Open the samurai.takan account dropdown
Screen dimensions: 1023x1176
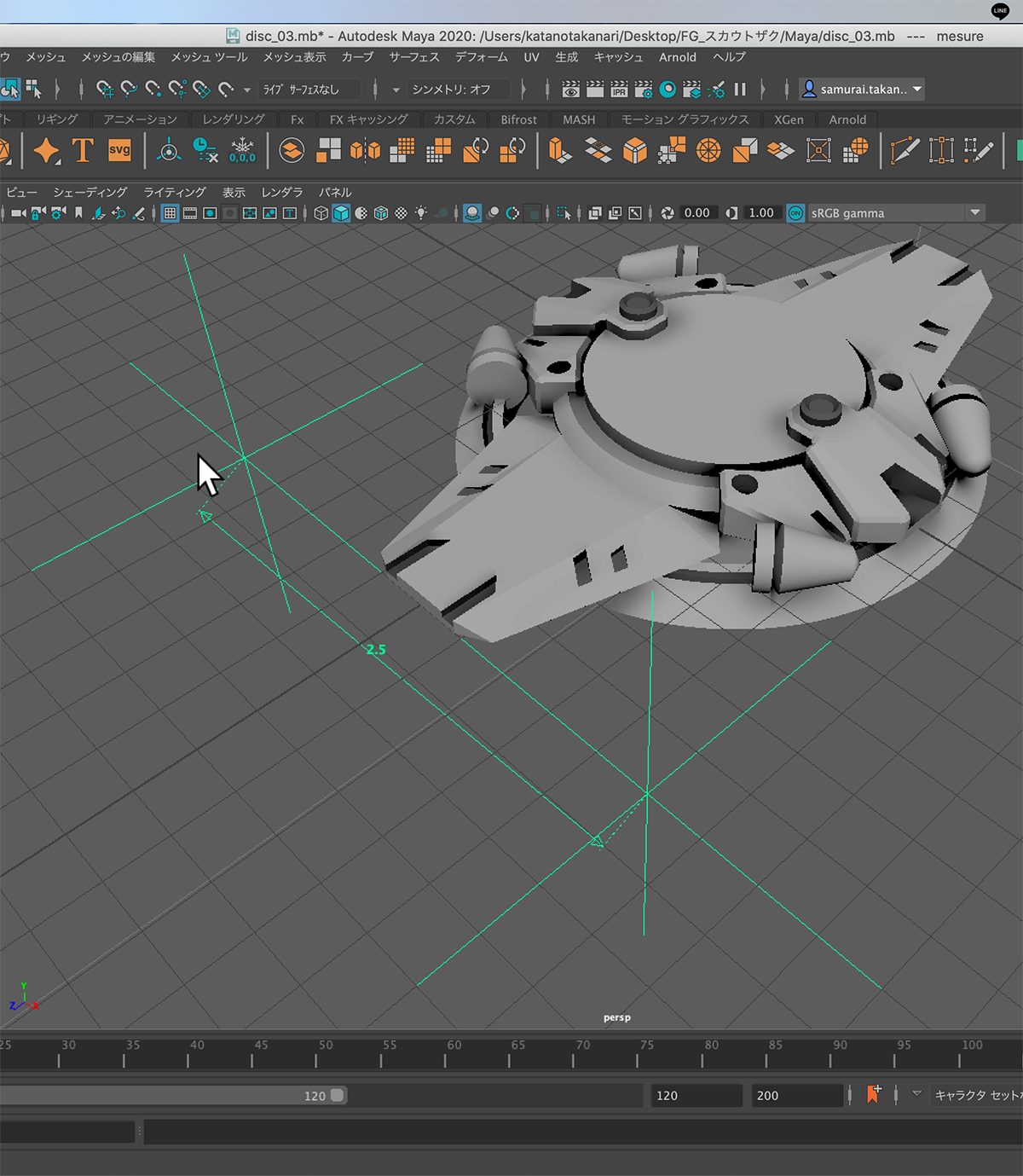(x=863, y=89)
